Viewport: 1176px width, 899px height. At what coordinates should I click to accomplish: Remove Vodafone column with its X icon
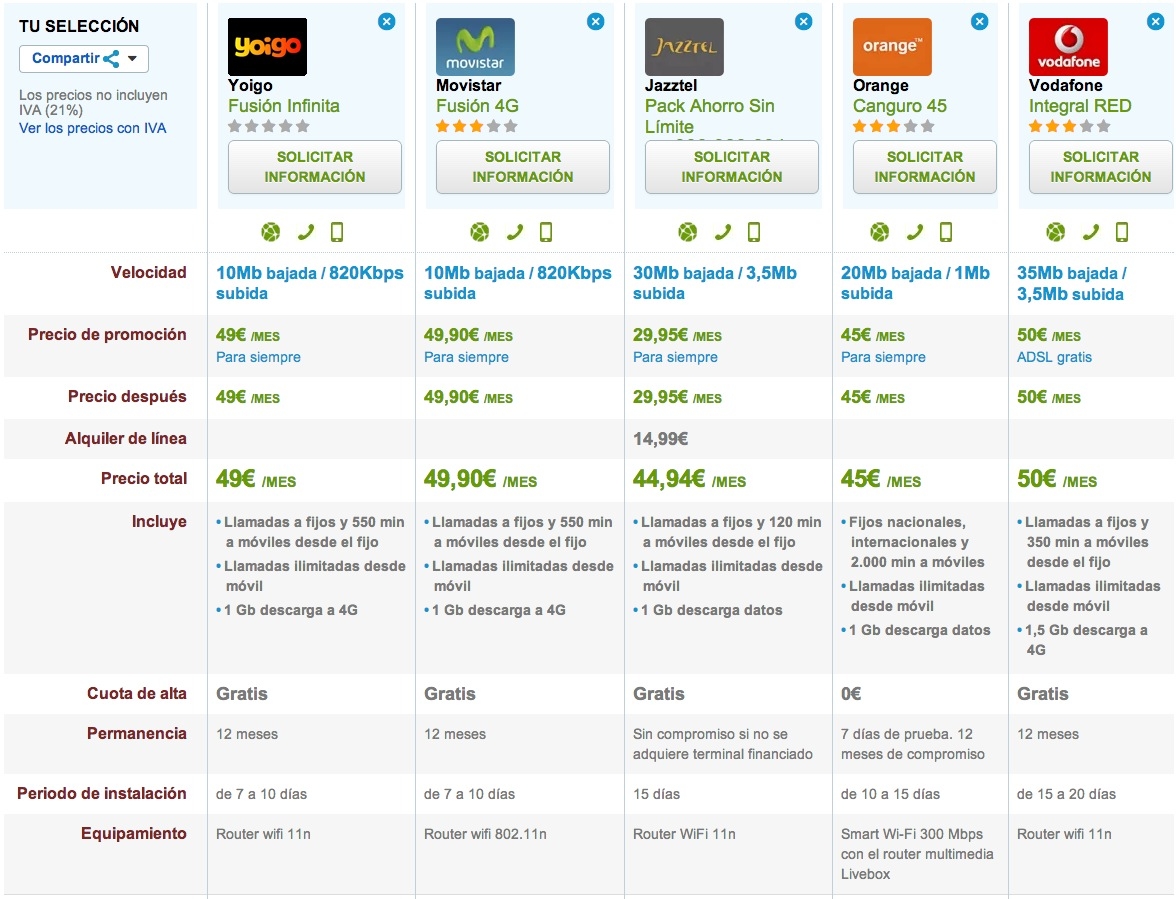tap(1156, 22)
